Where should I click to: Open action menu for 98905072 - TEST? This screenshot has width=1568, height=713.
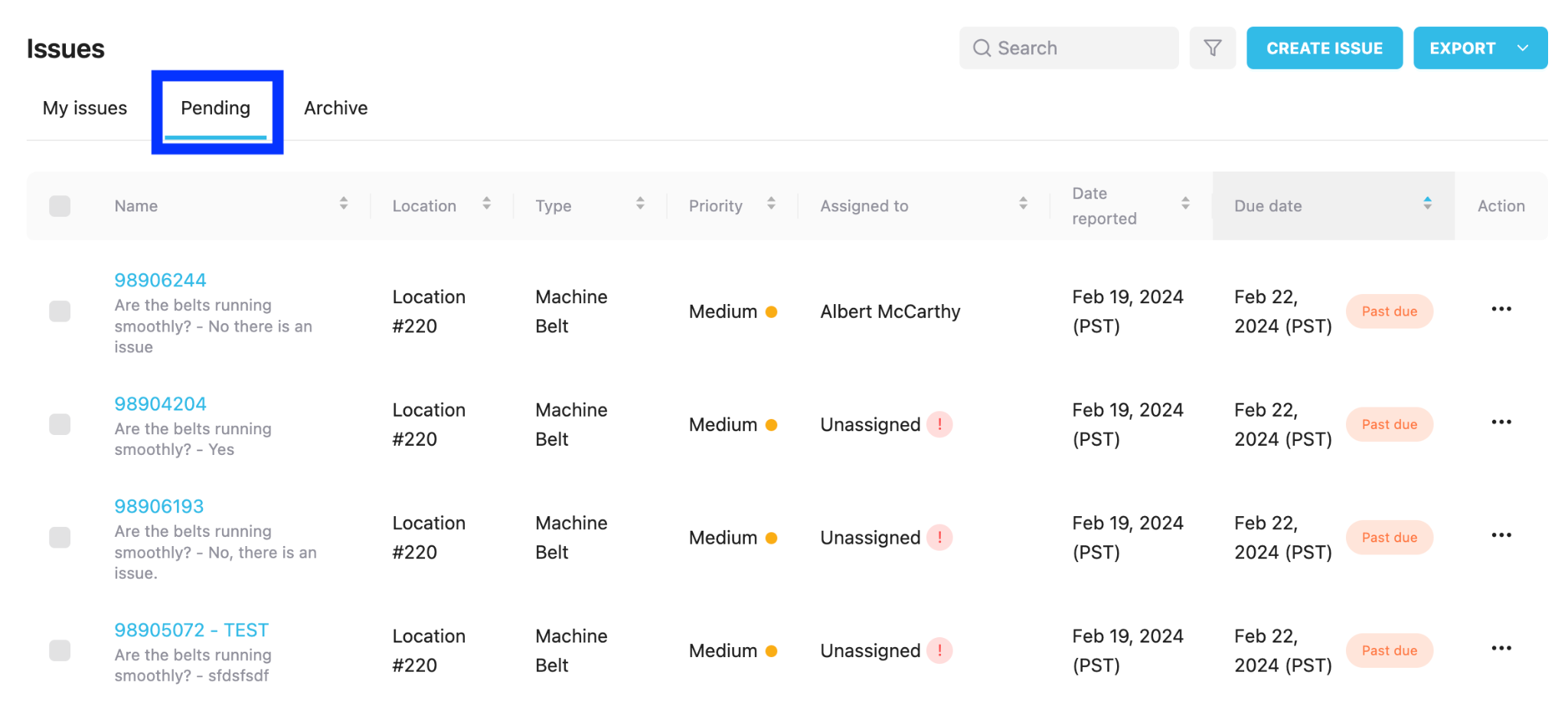coord(1501,649)
